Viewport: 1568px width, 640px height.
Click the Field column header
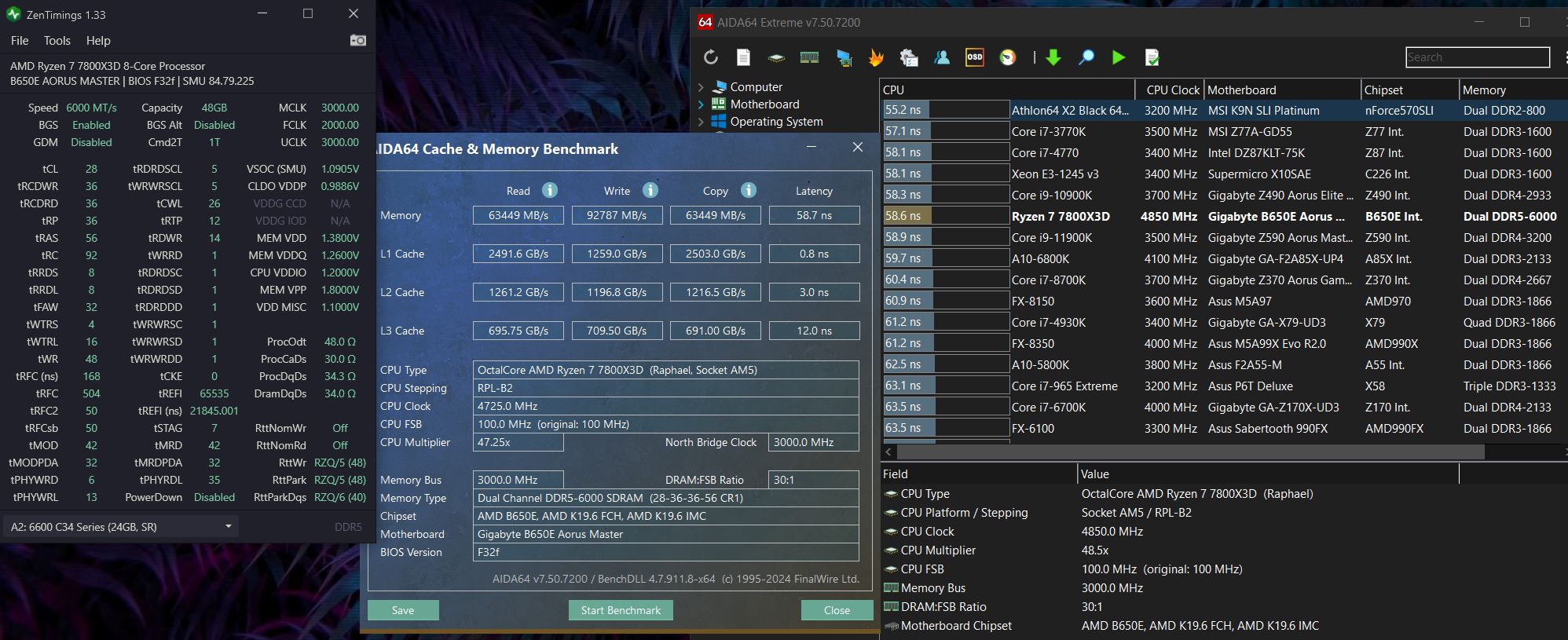pyautogui.click(x=979, y=474)
